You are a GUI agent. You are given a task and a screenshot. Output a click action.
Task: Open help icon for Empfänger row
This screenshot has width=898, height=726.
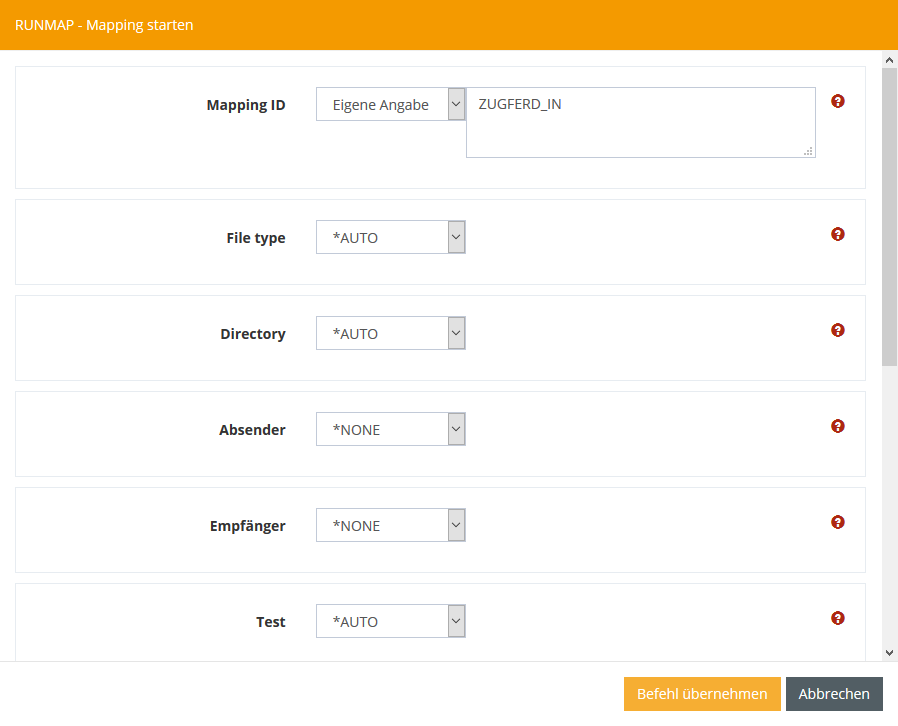coord(838,522)
